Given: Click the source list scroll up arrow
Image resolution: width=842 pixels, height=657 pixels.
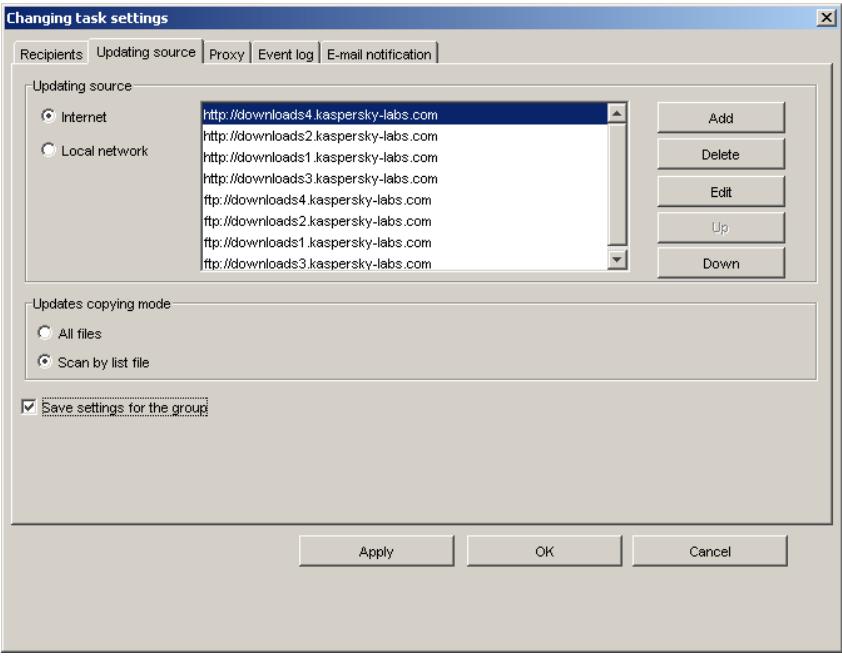Looking at the screenshot, I should 617,113.
